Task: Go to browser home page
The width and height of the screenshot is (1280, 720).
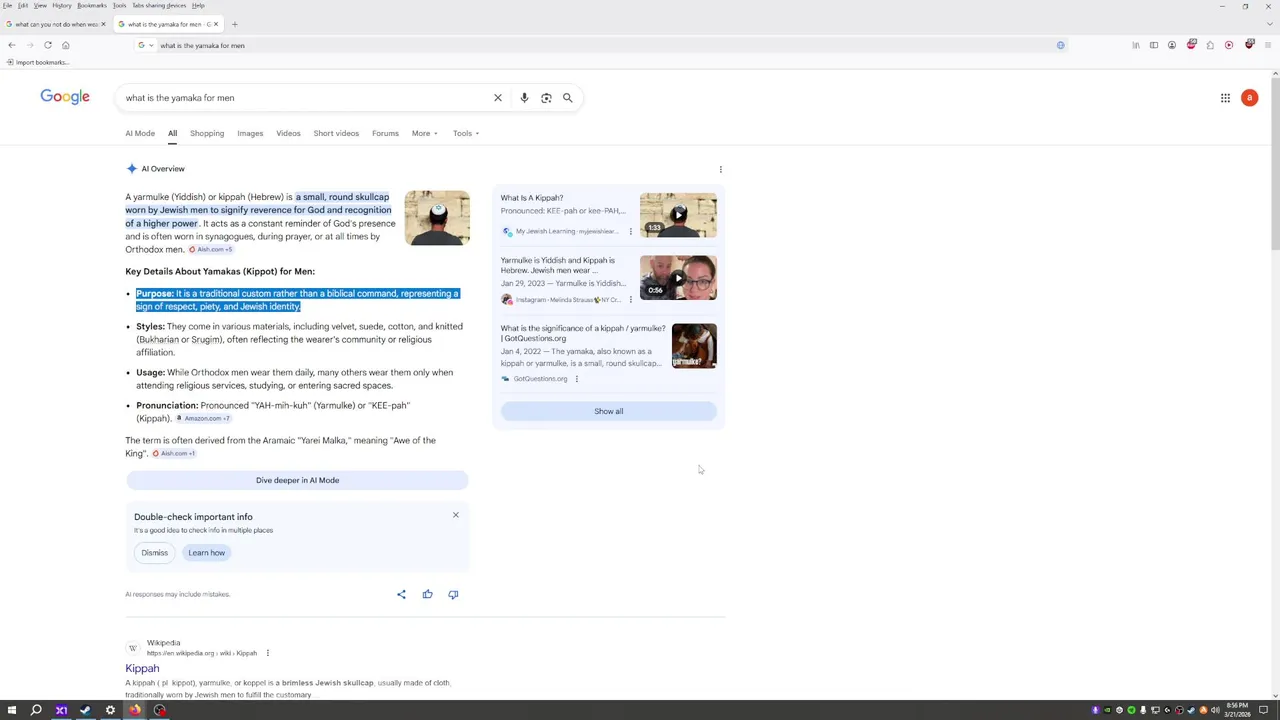Action: [65, 45]
